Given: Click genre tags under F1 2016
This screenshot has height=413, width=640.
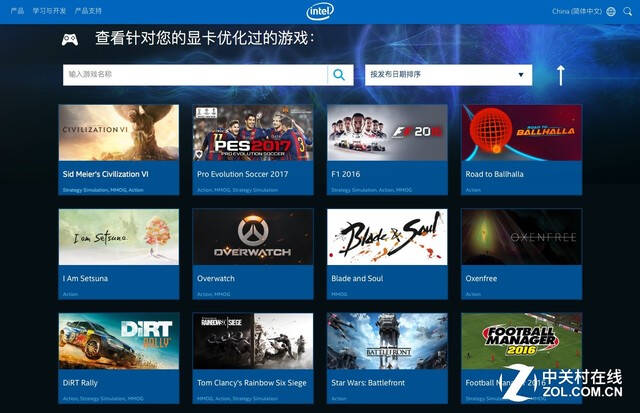Looking at the screenshot, I should coord(371,190).
